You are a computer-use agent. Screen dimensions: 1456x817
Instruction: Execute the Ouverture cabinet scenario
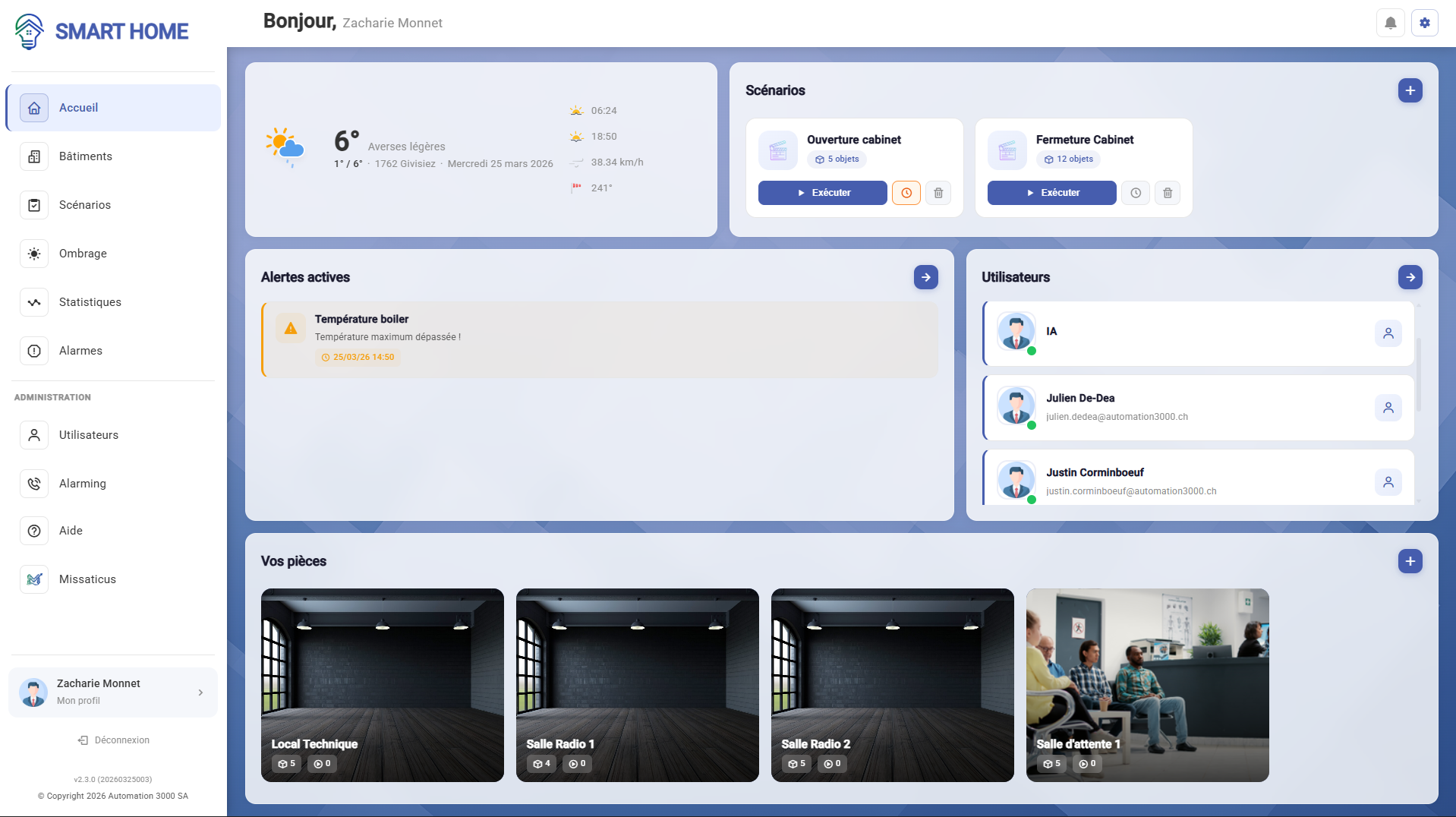pos(822,193)
